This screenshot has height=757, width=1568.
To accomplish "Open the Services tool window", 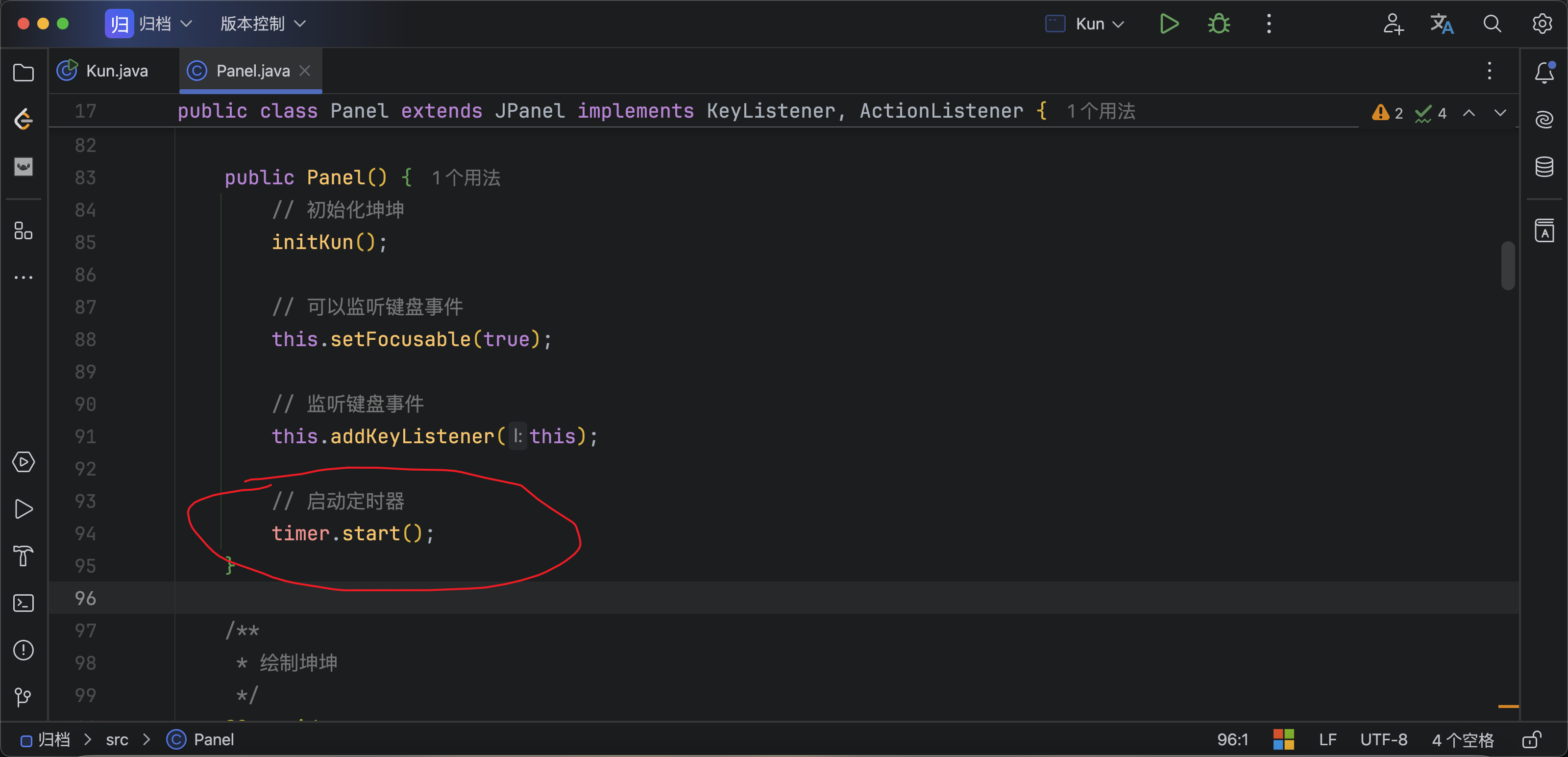I will 23,462.
